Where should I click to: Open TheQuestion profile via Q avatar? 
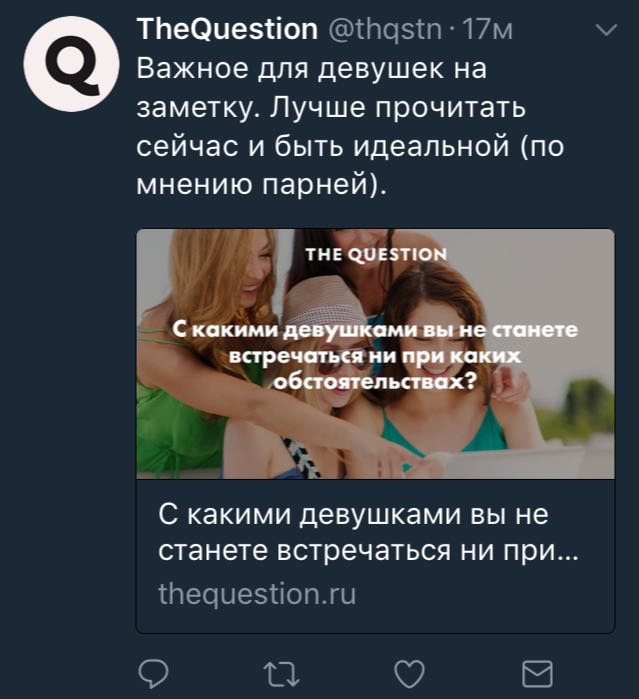(71, 64)
